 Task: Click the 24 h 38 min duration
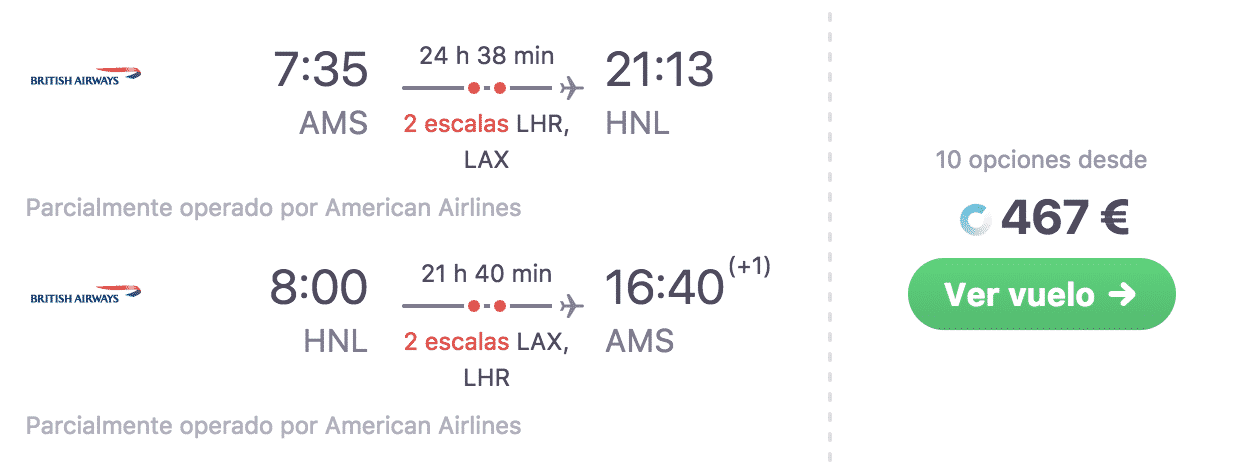[x=486, y=56]
